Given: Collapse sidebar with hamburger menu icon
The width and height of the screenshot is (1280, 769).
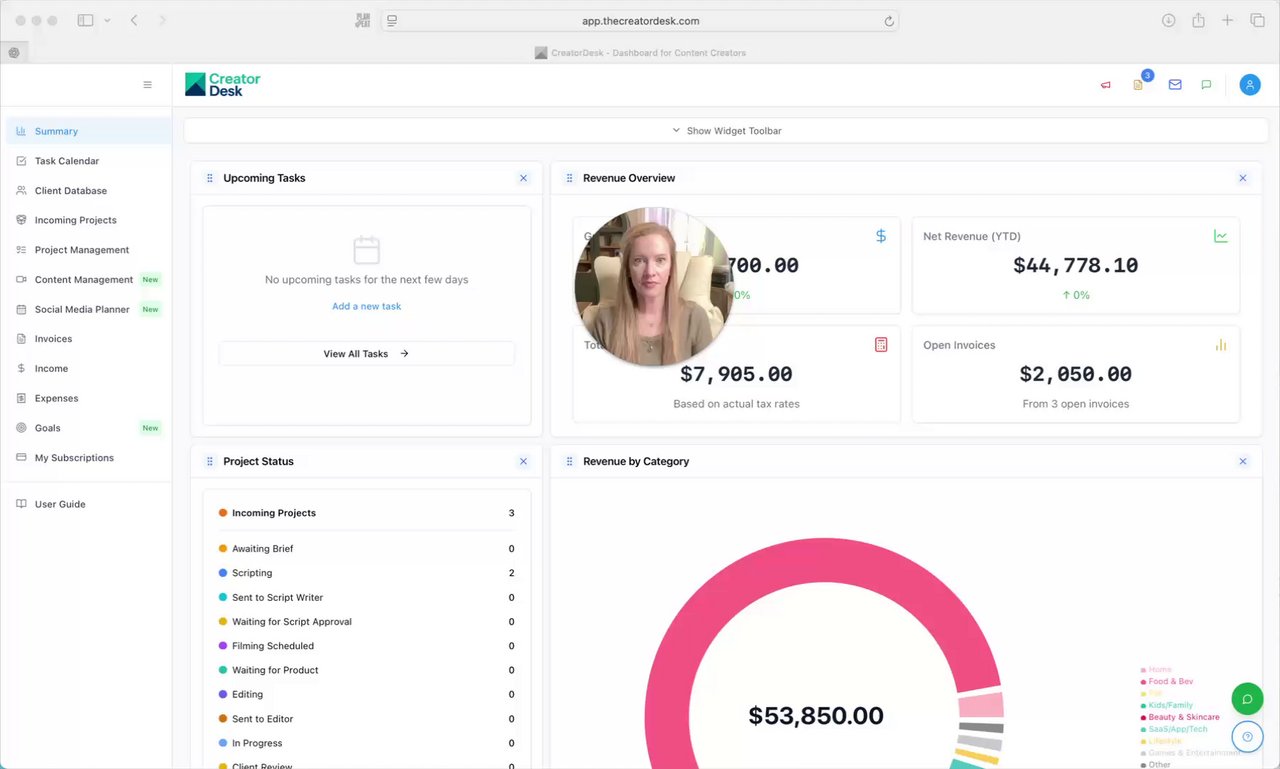Looking at the screenshot, I should 147,85.
